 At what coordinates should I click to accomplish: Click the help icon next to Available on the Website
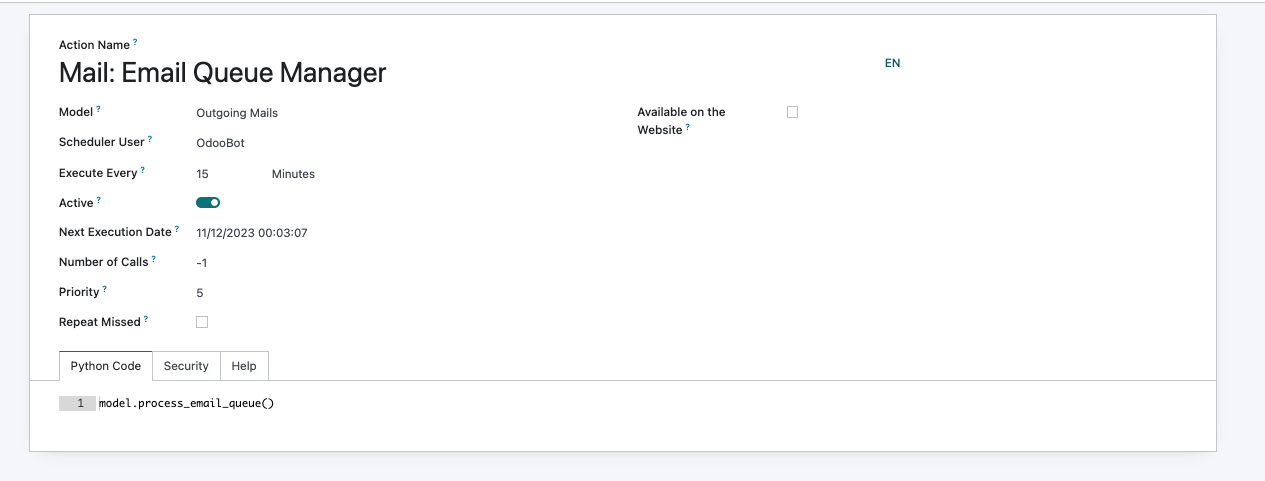[x=688, y=127]
